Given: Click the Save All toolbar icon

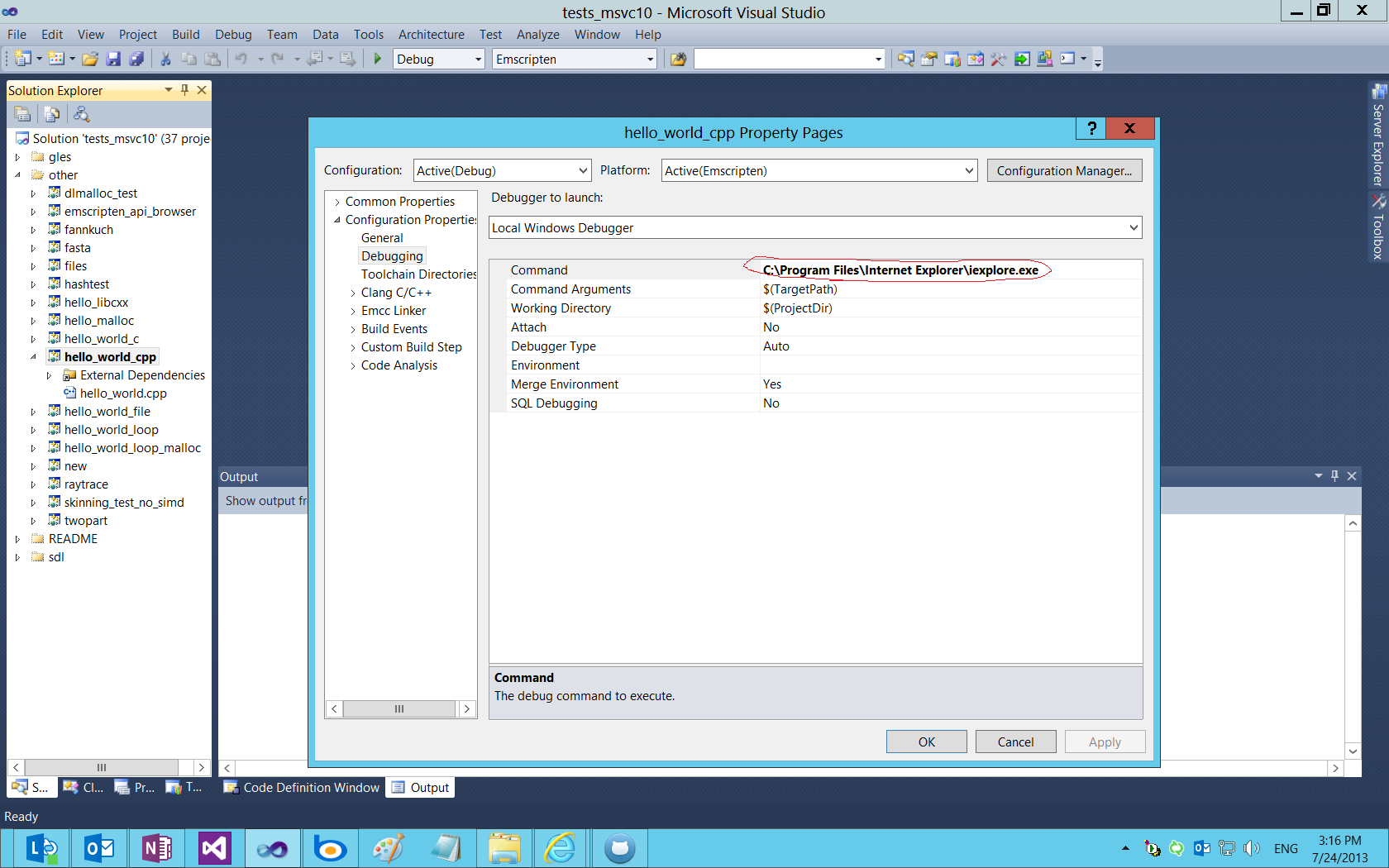Looking at the screenshot, I should coord(136,59).
